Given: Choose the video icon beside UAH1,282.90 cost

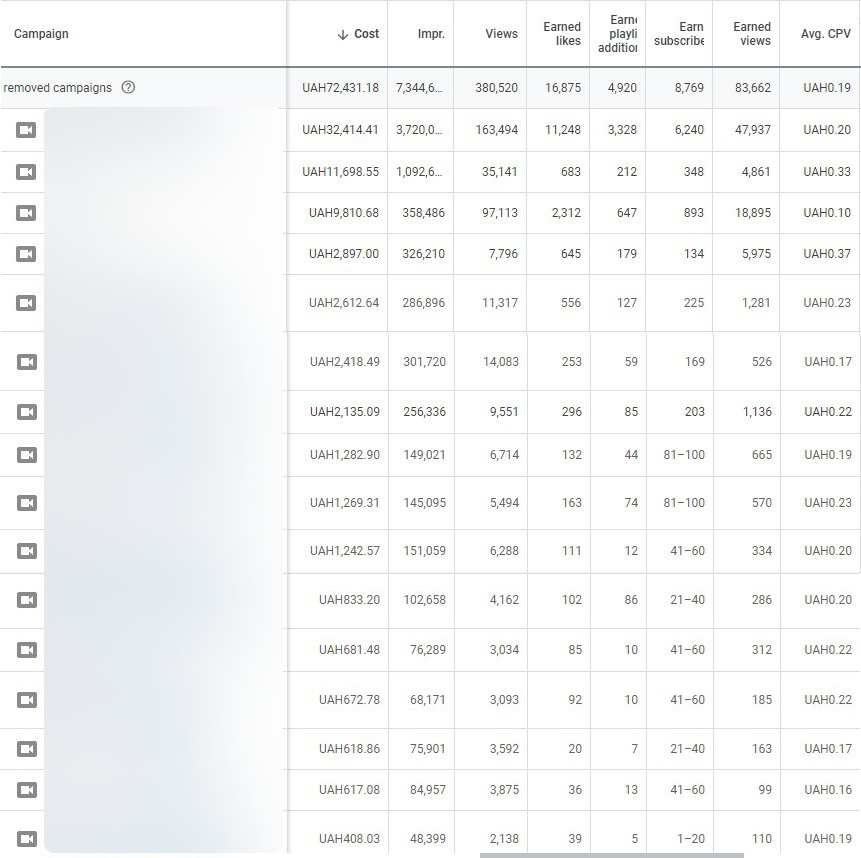Looking at the screenshot, I should click(27, 455).
